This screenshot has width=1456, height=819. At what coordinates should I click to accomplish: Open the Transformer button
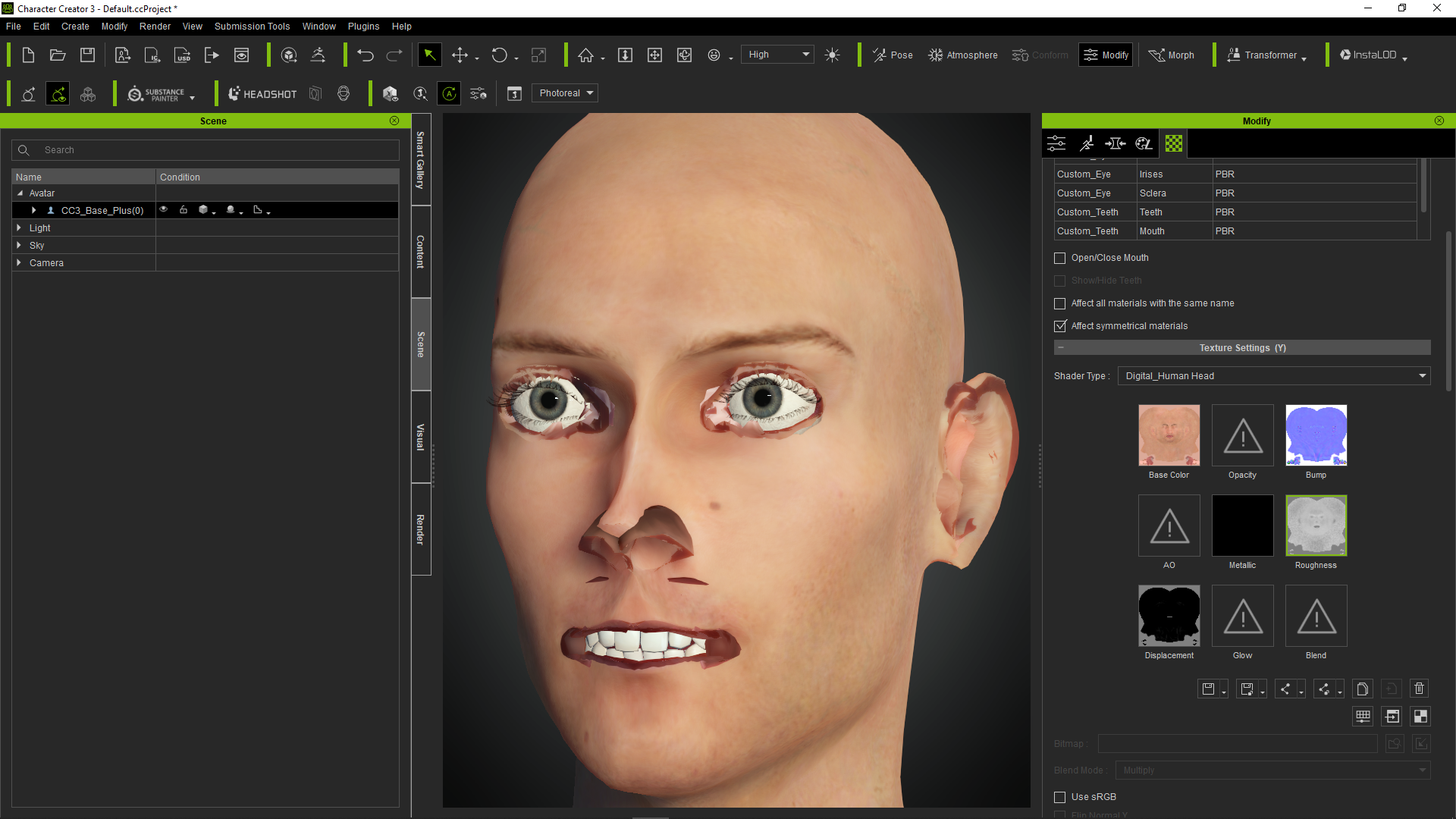(1266, 55)
